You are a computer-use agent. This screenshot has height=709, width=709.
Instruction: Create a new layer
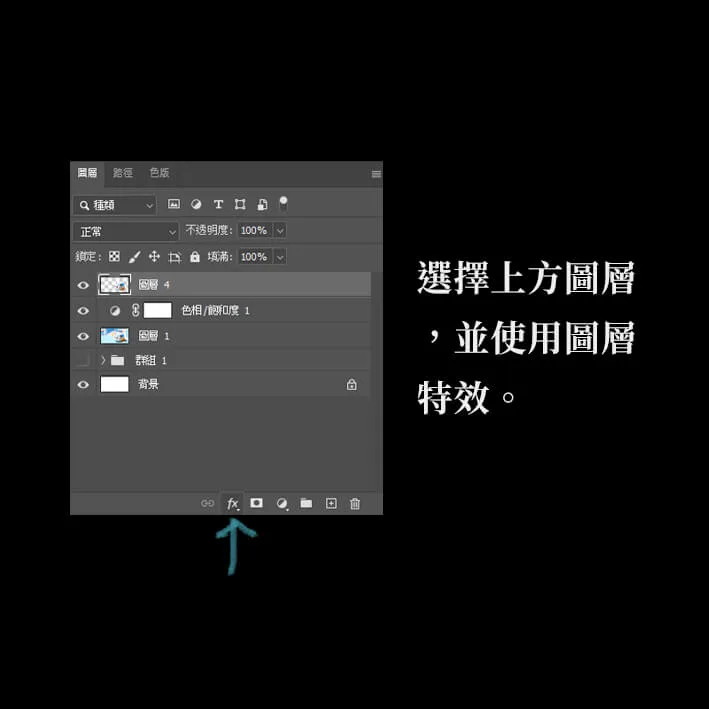point(331,503)
